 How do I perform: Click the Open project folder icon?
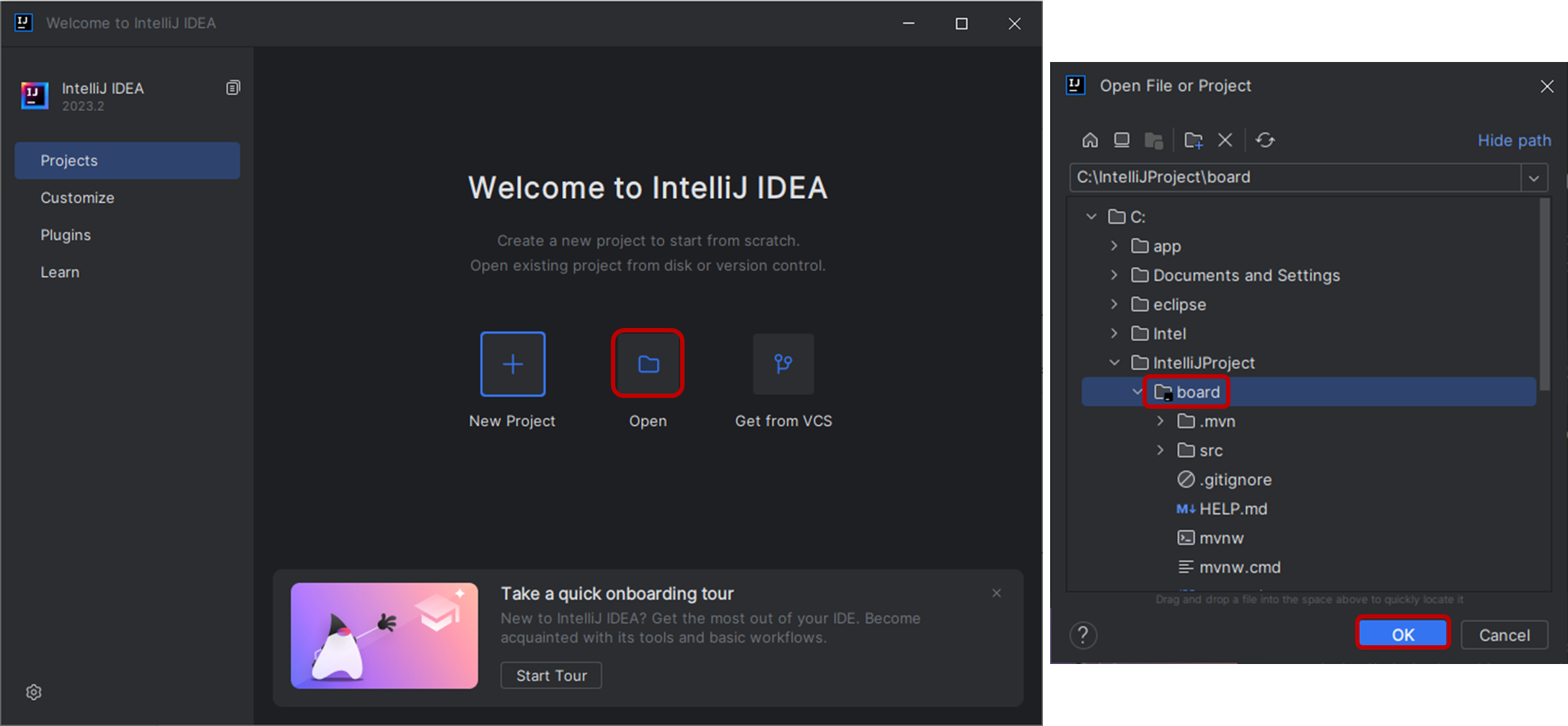[x=647, y=363]
